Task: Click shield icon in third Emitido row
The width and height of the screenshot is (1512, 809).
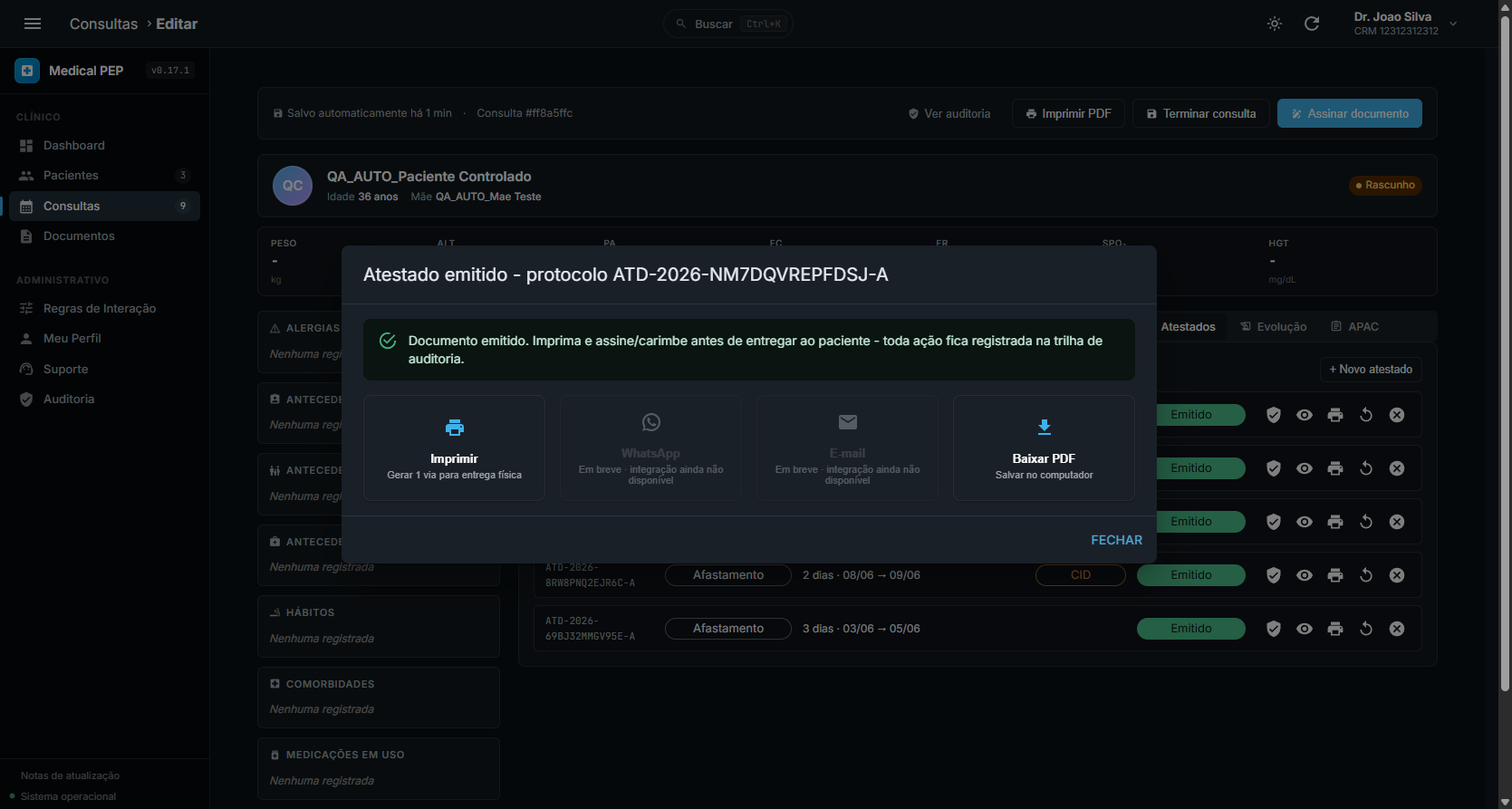Action: pyautogui.click(x=1274, y=522)
